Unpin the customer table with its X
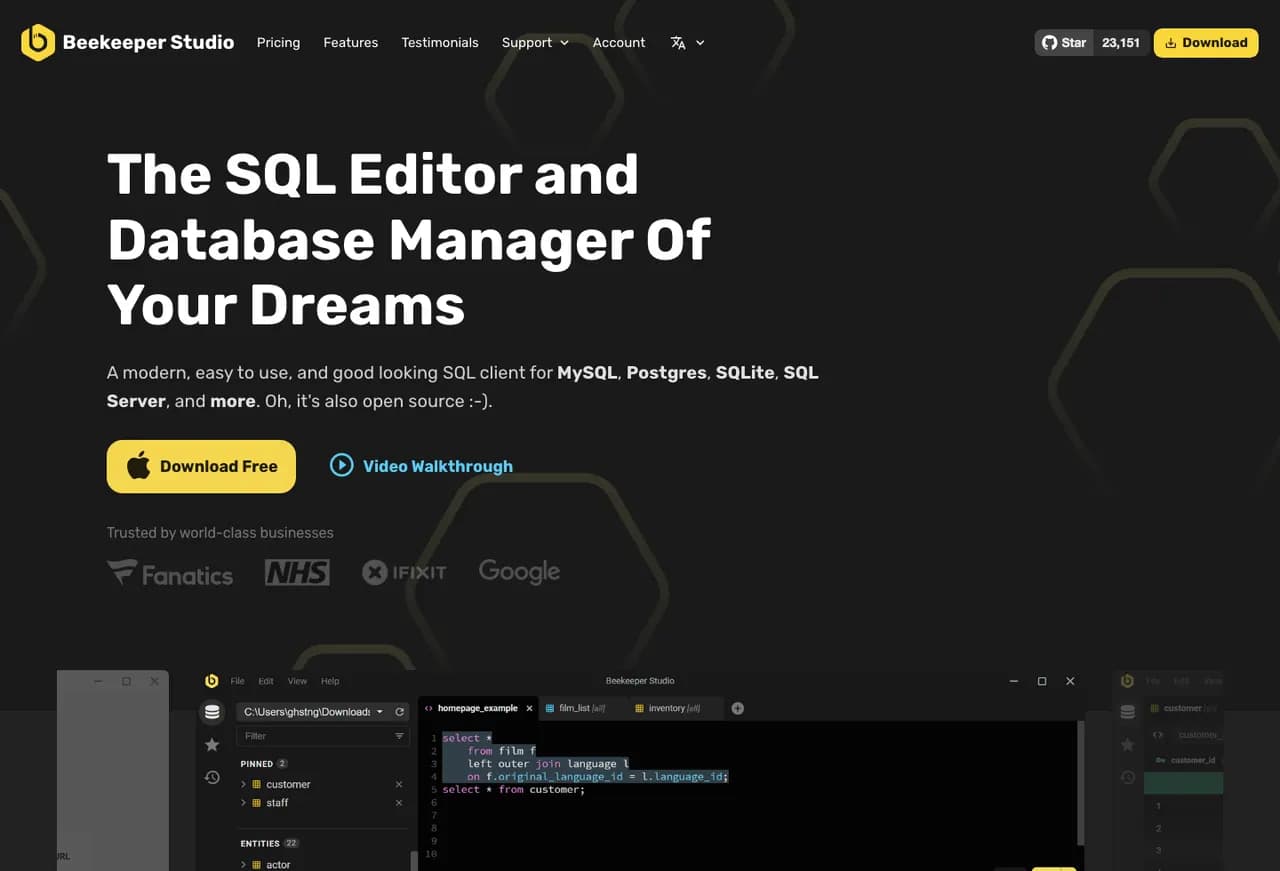Viewport: 1280px width, 871px height. coord(399,785)
